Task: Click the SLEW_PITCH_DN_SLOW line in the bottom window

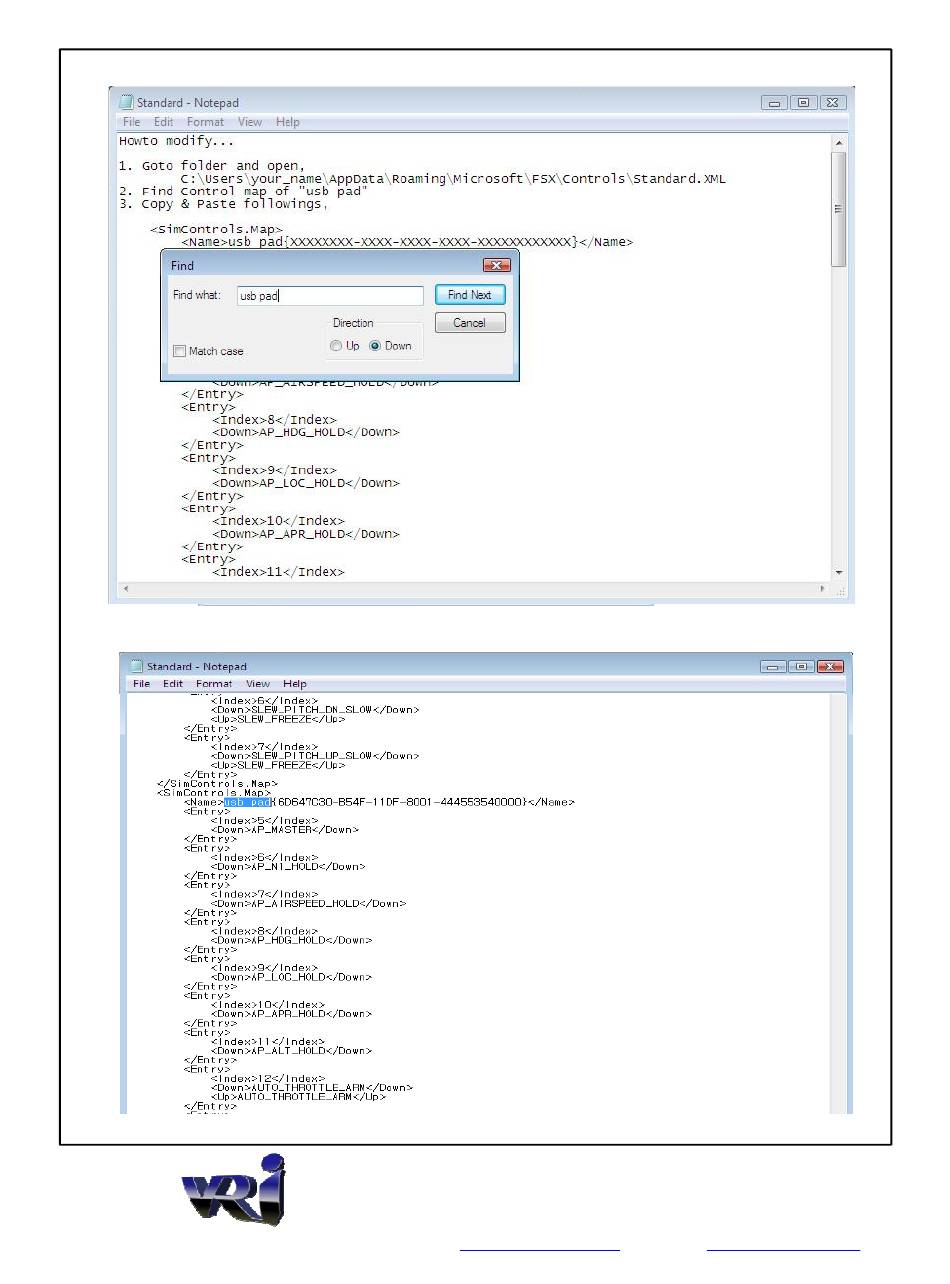Action: (x=315, y=710)
